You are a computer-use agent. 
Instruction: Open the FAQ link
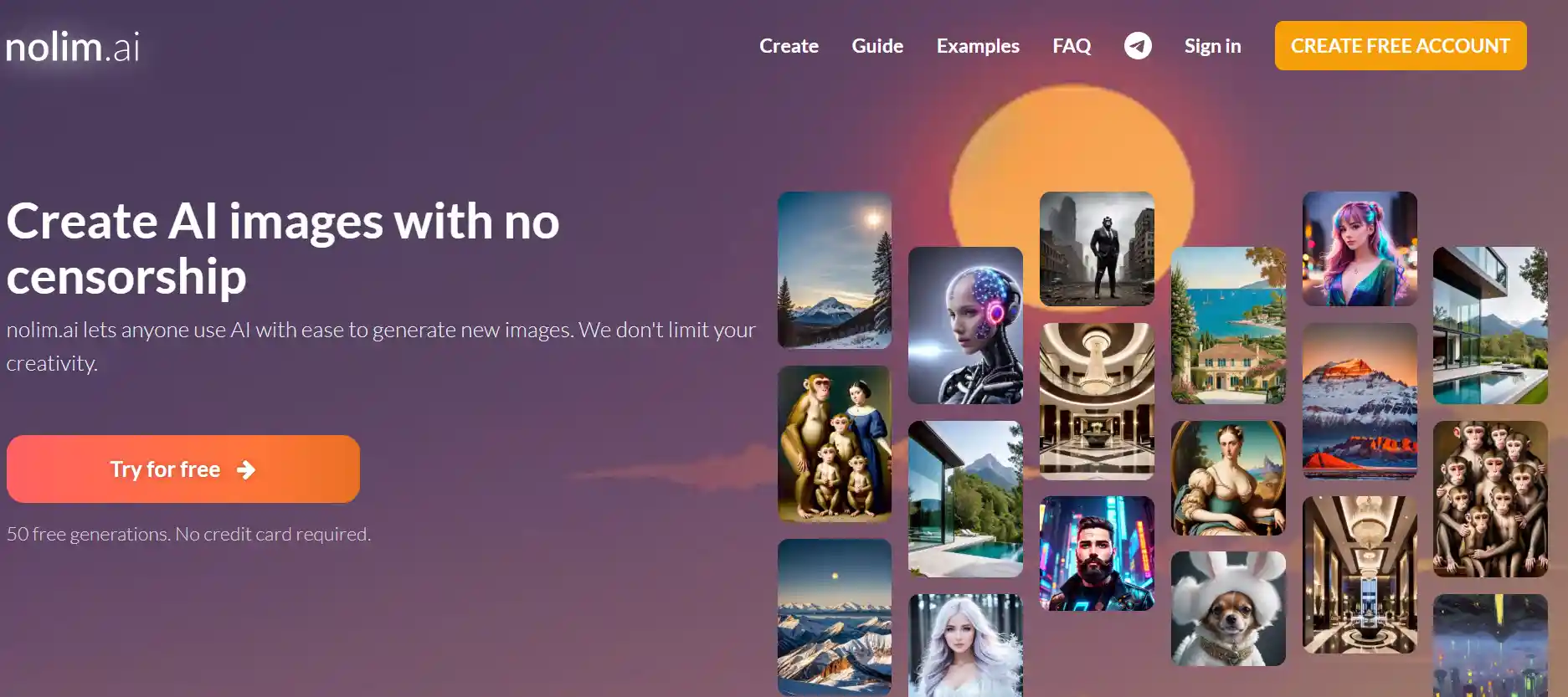pyautogui.click(x=1072, y=46)
